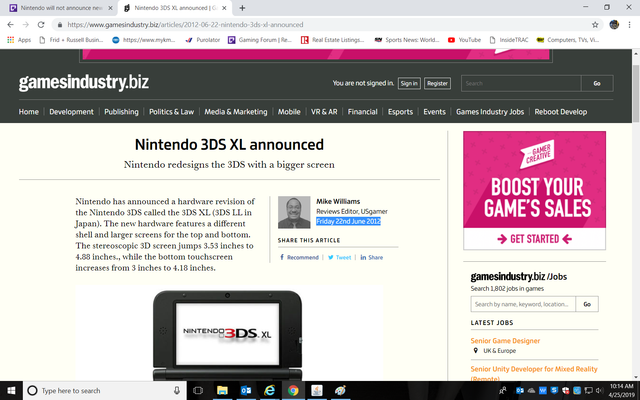
Task: Open the Financial section
Action: point(362,112)
